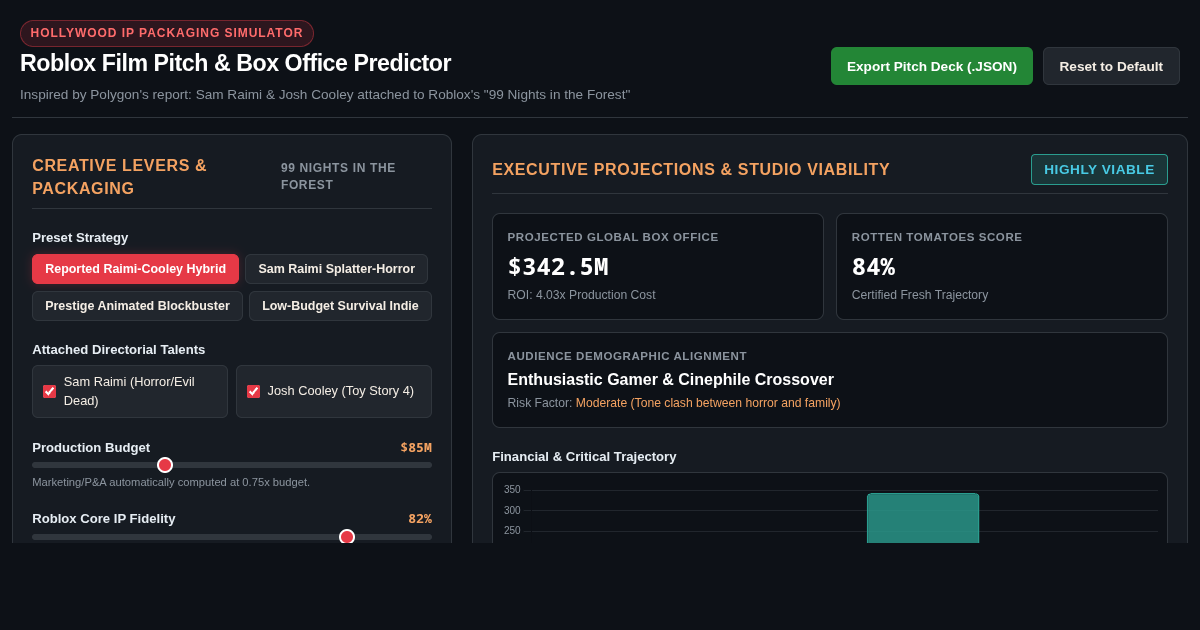Select Reported Raimi-Cooley Hybrid preset
The height and width of the screenshot is (630, 1200).
pos(135,269)
